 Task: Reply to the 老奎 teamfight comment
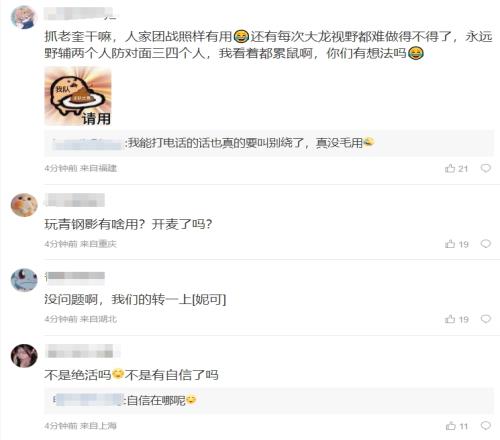pos(486,168)
